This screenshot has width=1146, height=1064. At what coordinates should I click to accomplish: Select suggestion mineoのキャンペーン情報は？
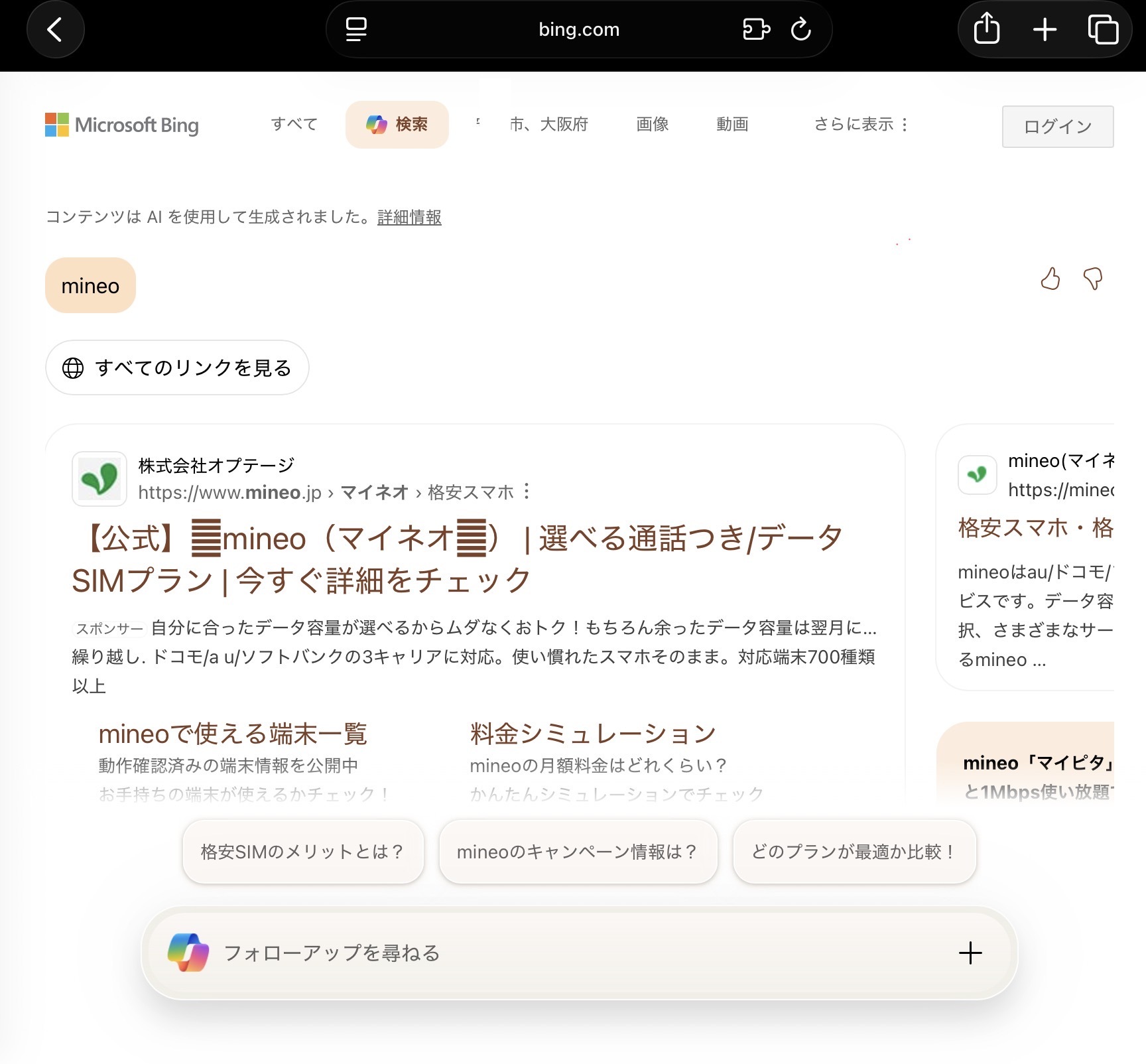(578, 852)
